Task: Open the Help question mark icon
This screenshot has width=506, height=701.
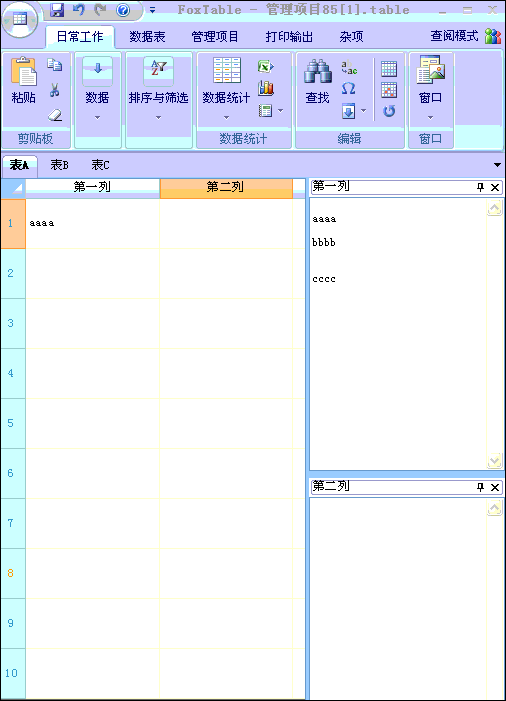Action: pos(123,9)
